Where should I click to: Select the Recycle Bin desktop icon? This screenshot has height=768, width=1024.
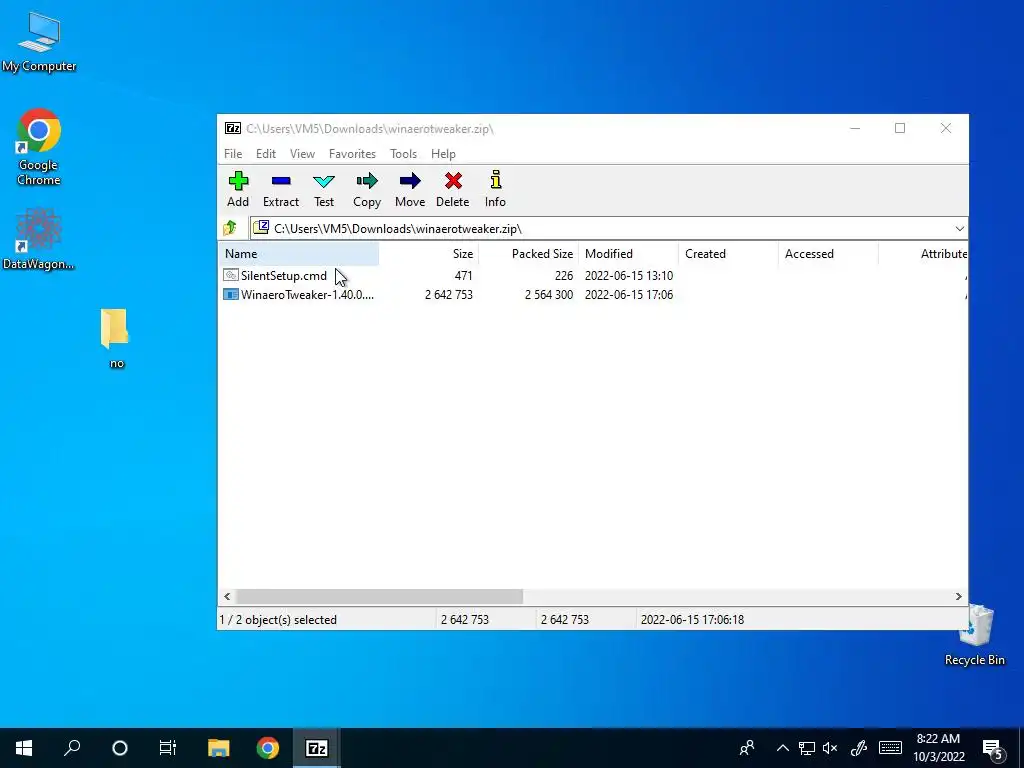[x=974, y=635]
